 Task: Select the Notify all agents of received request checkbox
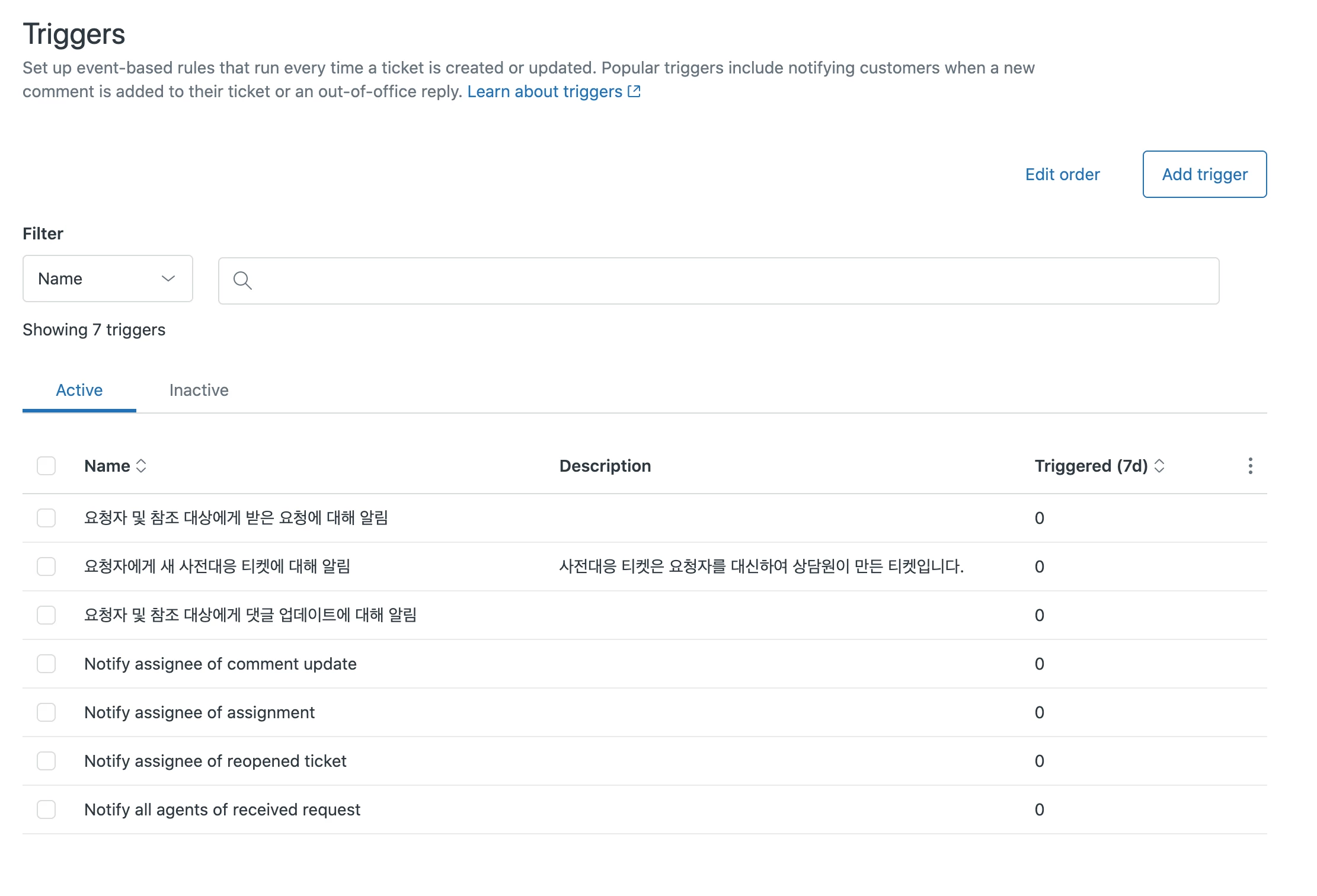point(46,809)
